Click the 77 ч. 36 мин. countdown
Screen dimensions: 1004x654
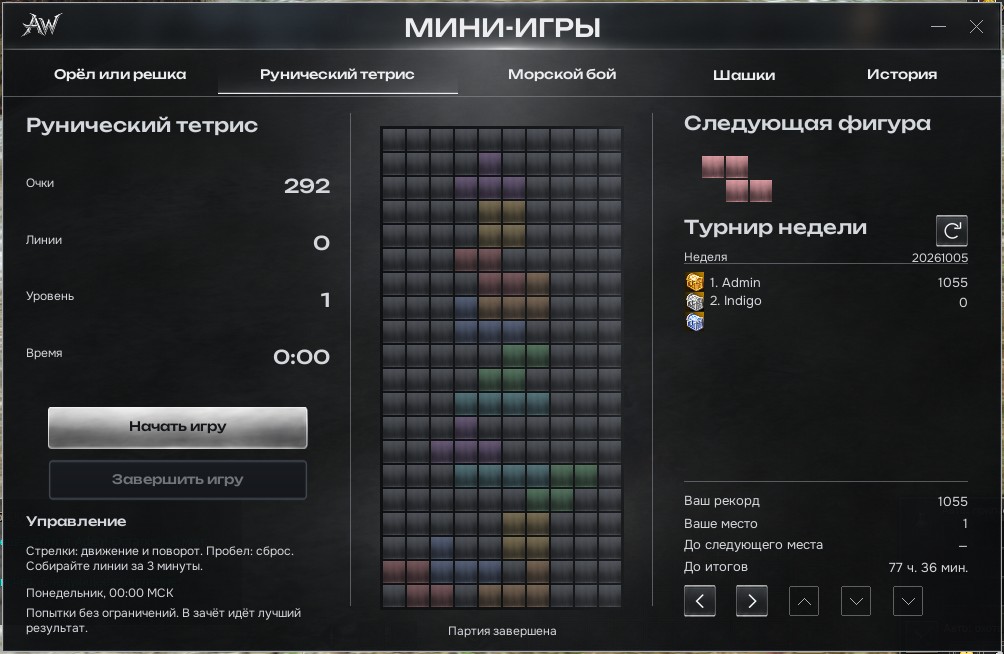pos(928,568)
